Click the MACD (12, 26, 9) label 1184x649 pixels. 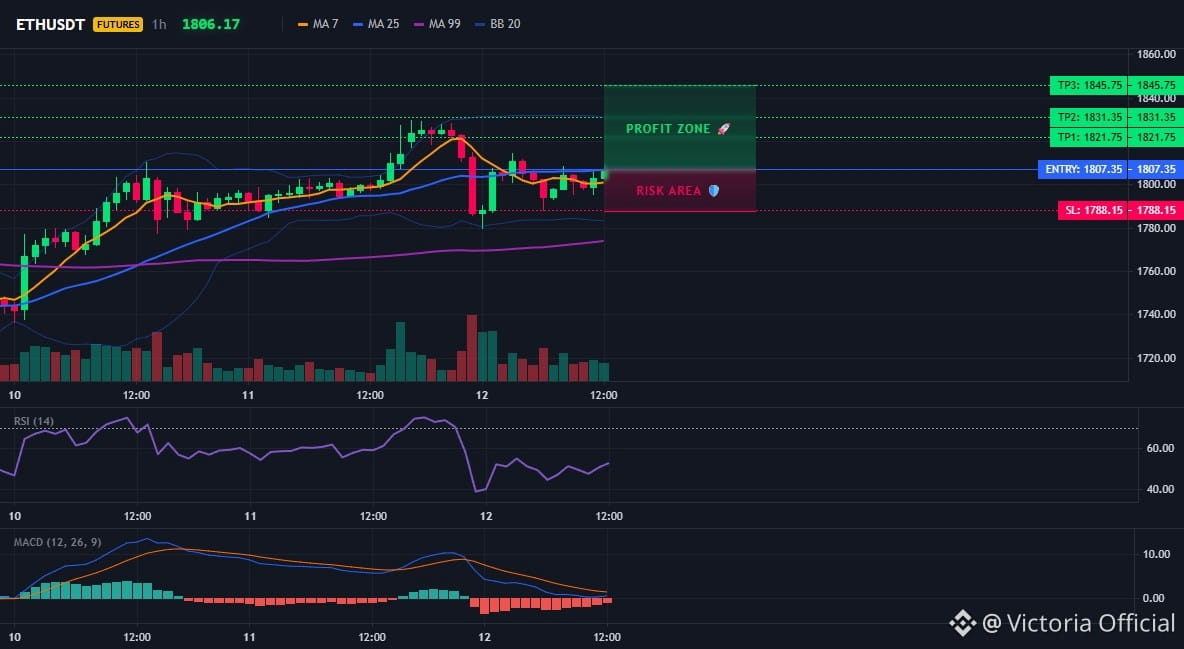[x=57, y=542]
